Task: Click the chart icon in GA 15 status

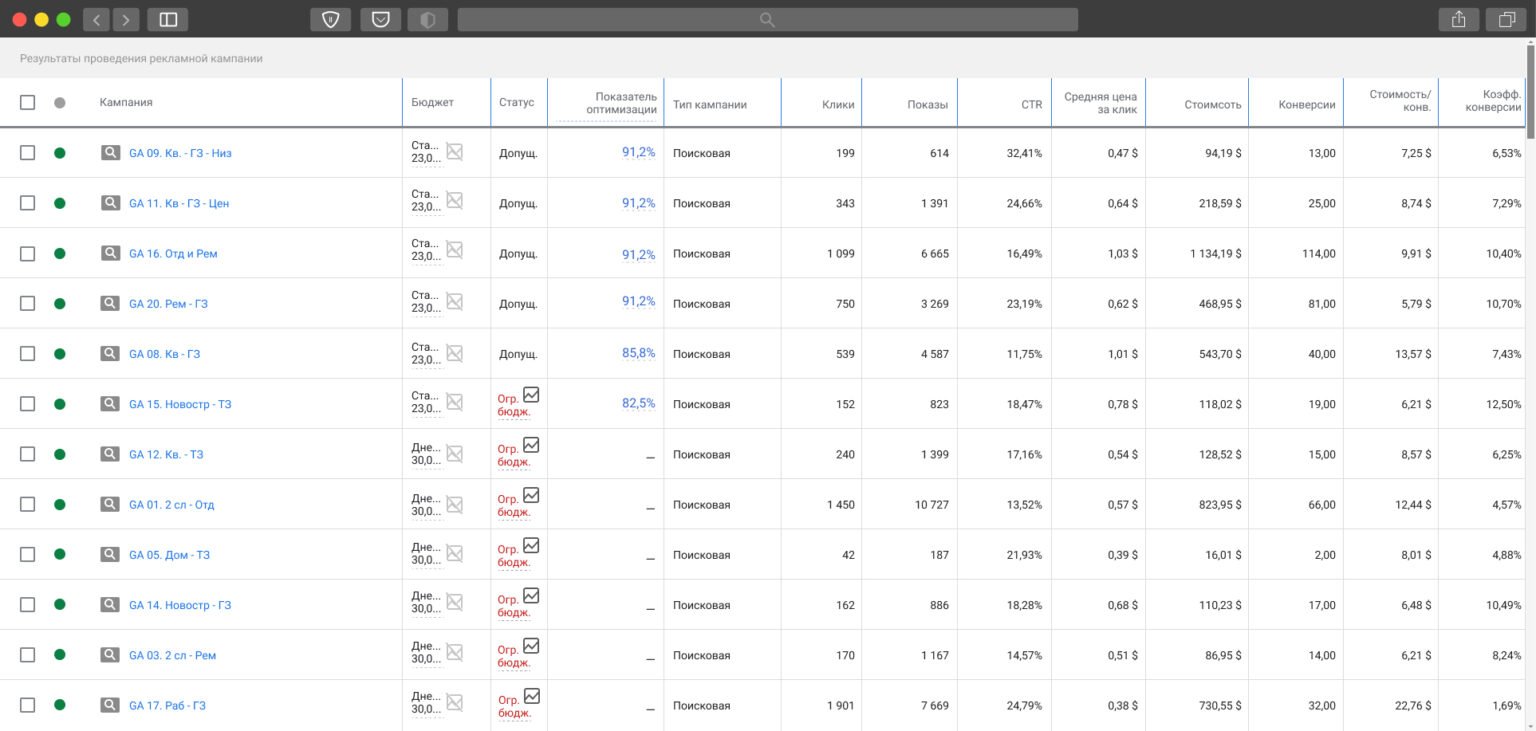Action: click(x=531, y=395)
